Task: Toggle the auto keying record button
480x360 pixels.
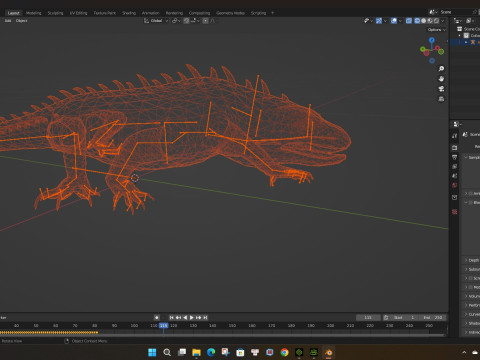Action: pyautogui.click(x=157, y=317)
